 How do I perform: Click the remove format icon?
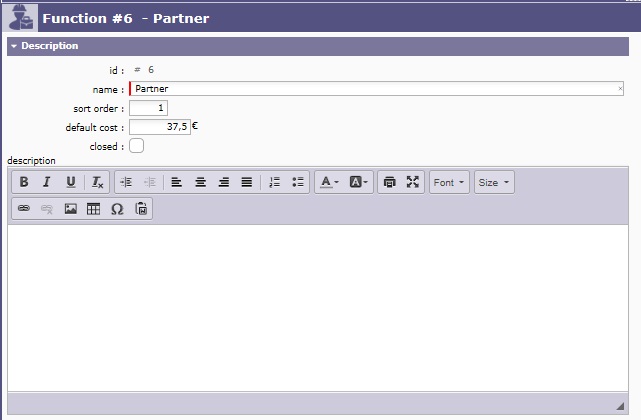tap(97, 182)
